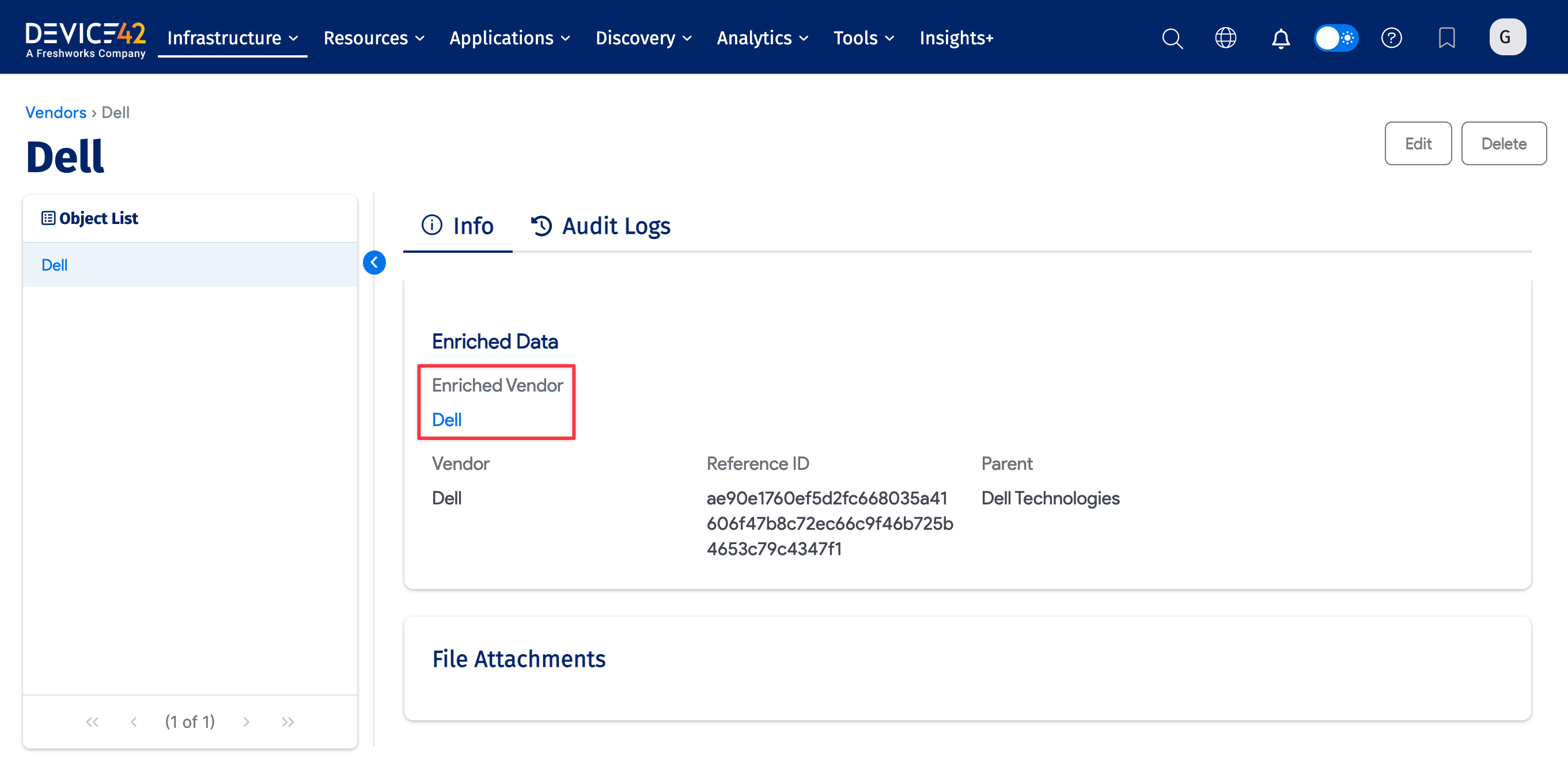Screen dimensions: 1568x767
Task: Click the bookmark icon in header
Action: [x=1447, y=37]
